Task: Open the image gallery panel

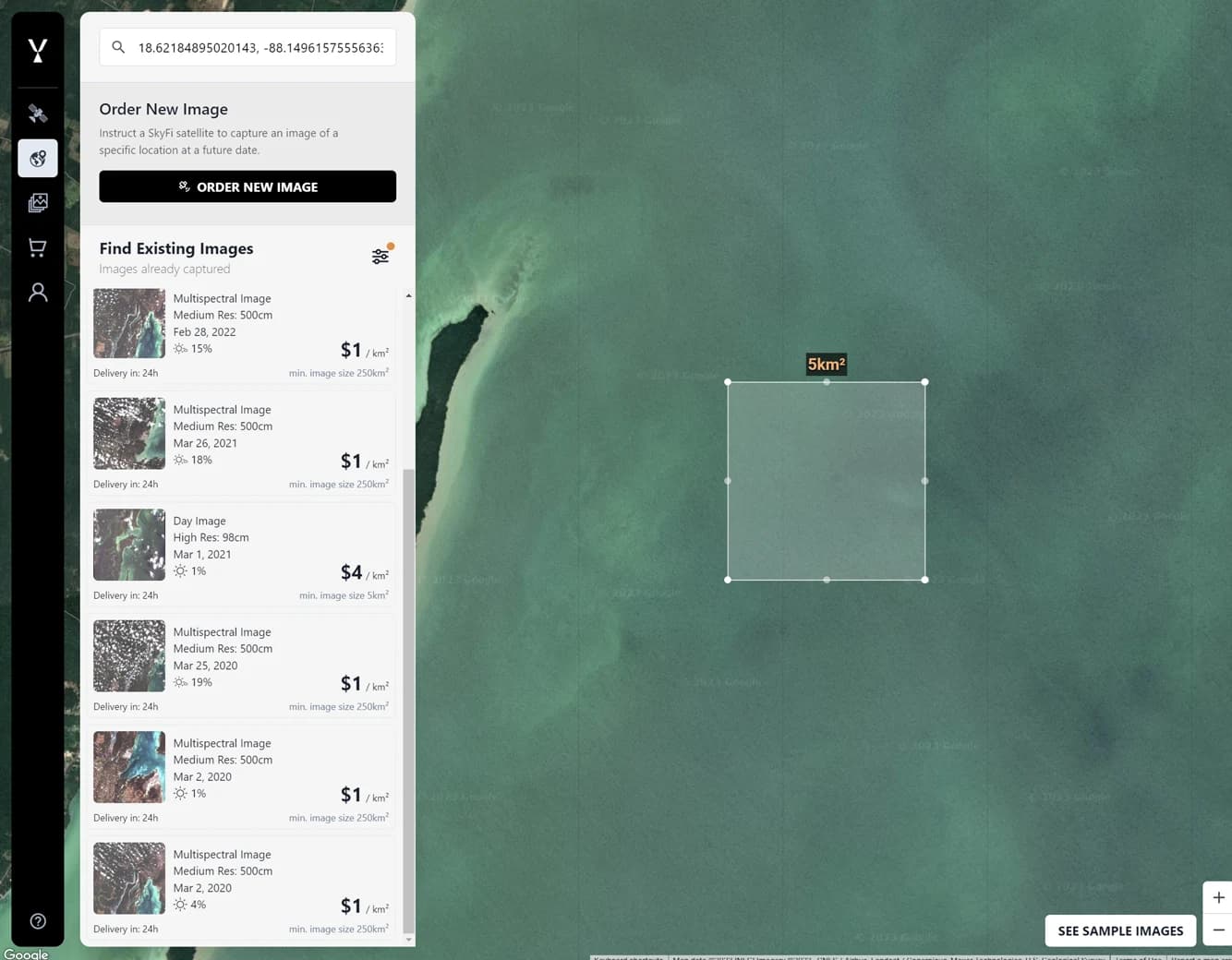Action: click(x=37, y=202)
